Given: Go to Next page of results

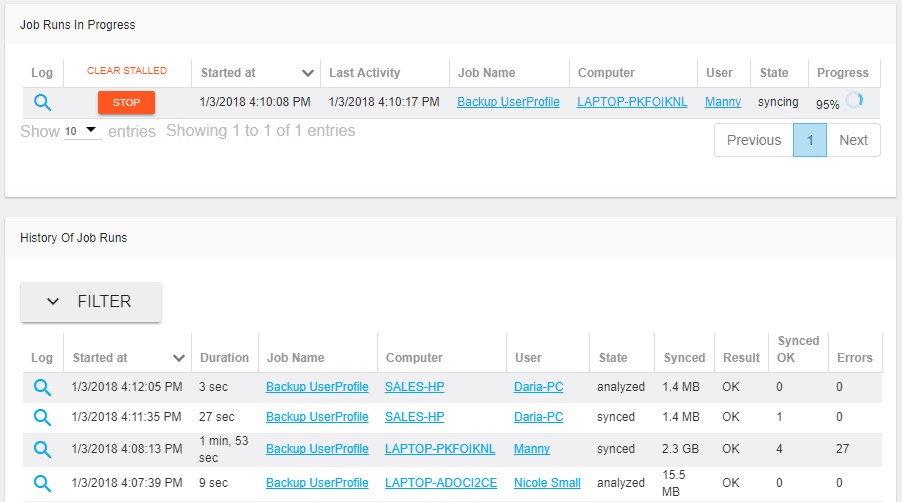Looking at the screenshot, I should click(853, 140).
